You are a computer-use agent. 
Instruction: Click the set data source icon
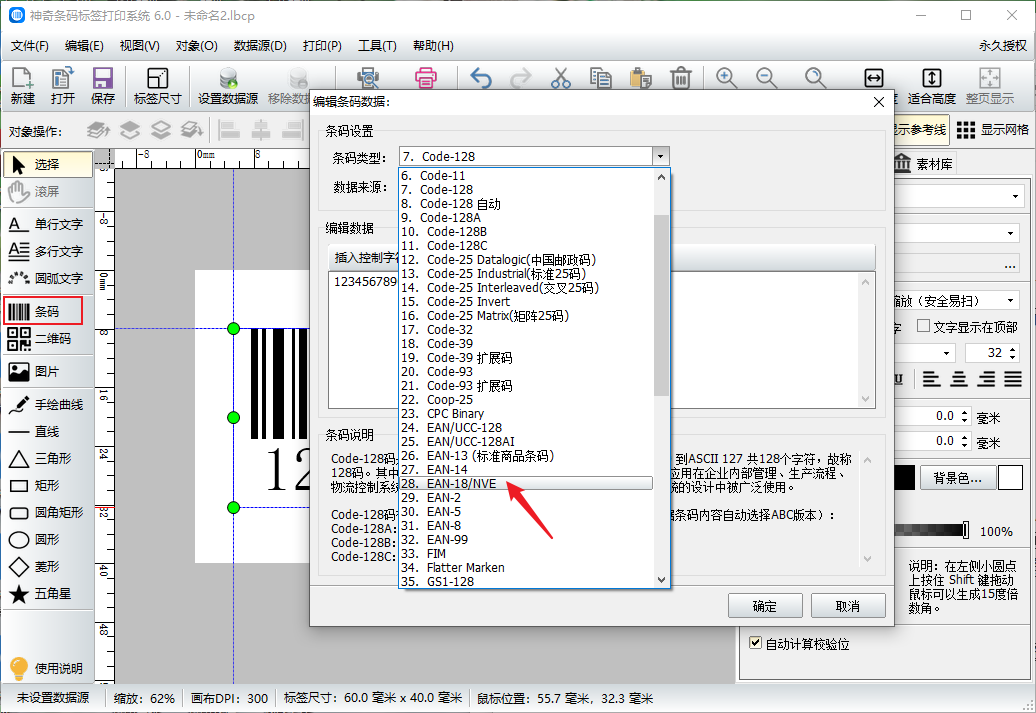click(228, 86)
